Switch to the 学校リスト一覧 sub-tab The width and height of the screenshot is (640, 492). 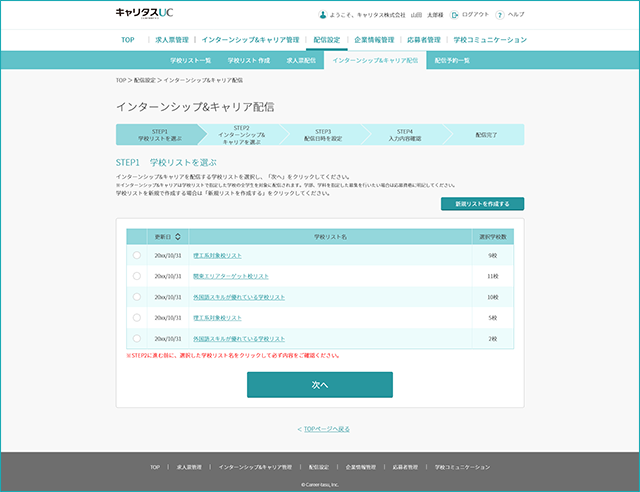[191, 60]
